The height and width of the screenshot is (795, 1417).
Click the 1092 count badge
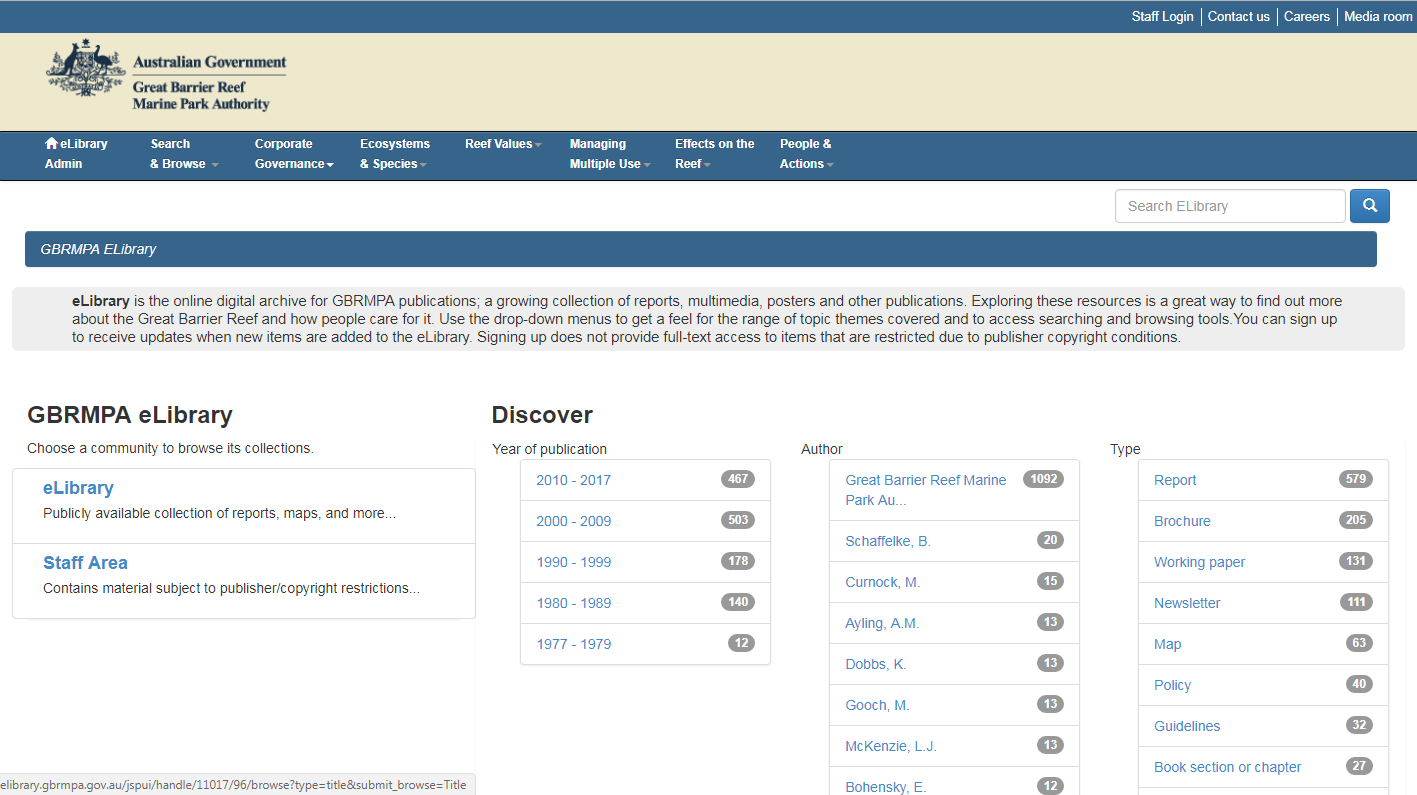pos(1043,479)
